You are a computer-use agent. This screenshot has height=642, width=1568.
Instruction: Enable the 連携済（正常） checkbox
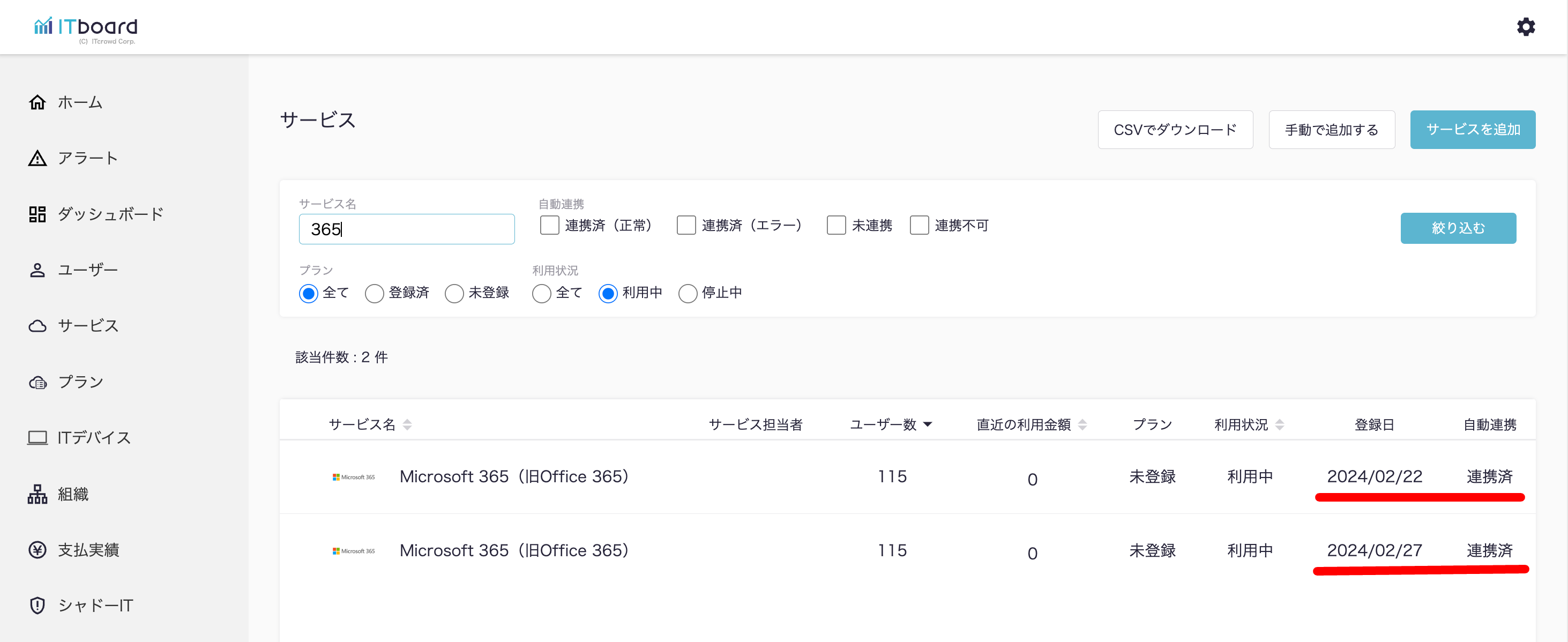(x=549, y=225)
